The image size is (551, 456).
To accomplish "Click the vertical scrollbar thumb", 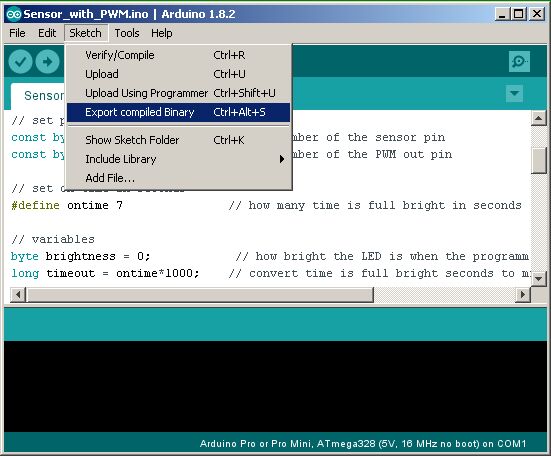I will 538,160.
